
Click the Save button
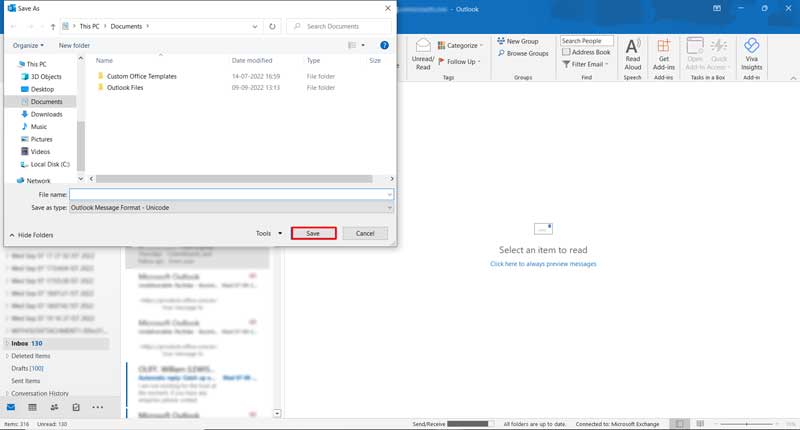[313, 233]
